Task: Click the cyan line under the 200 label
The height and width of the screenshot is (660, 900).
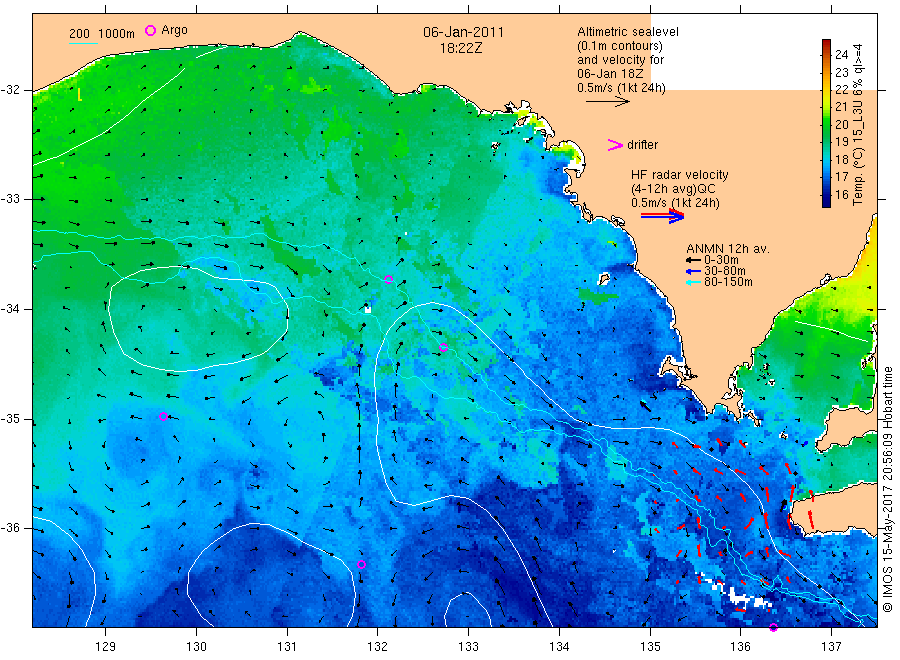Action: tap(83, 43)
